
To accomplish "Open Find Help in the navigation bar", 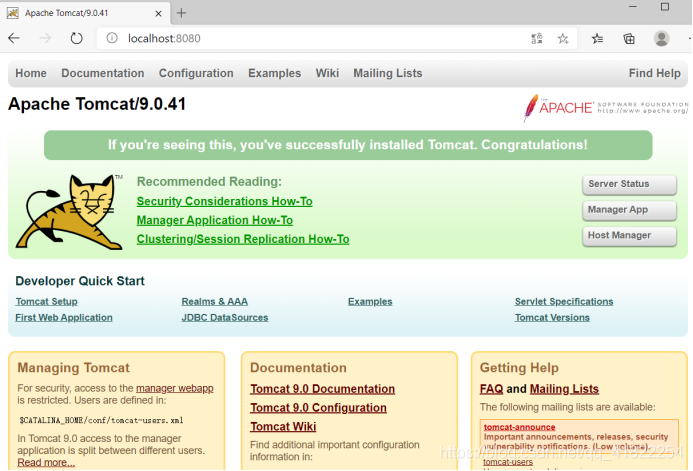I will click(x=655, y=73).
